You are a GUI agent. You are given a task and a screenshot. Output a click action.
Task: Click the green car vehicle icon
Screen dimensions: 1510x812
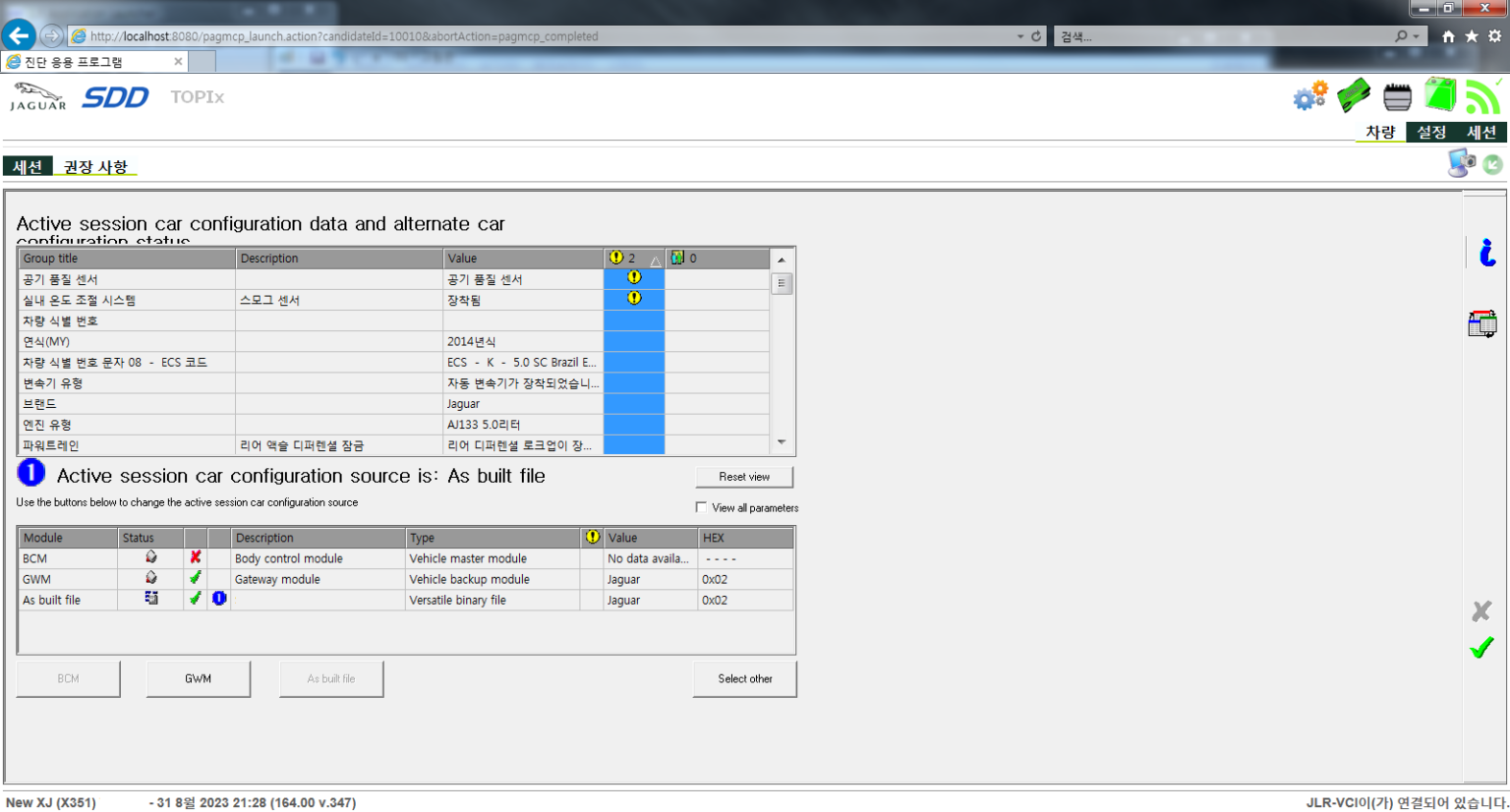1354,95
